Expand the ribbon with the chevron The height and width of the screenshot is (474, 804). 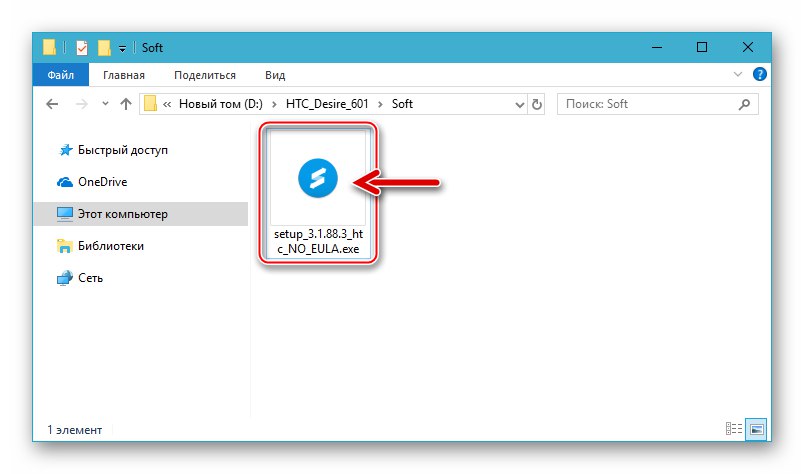737,74
